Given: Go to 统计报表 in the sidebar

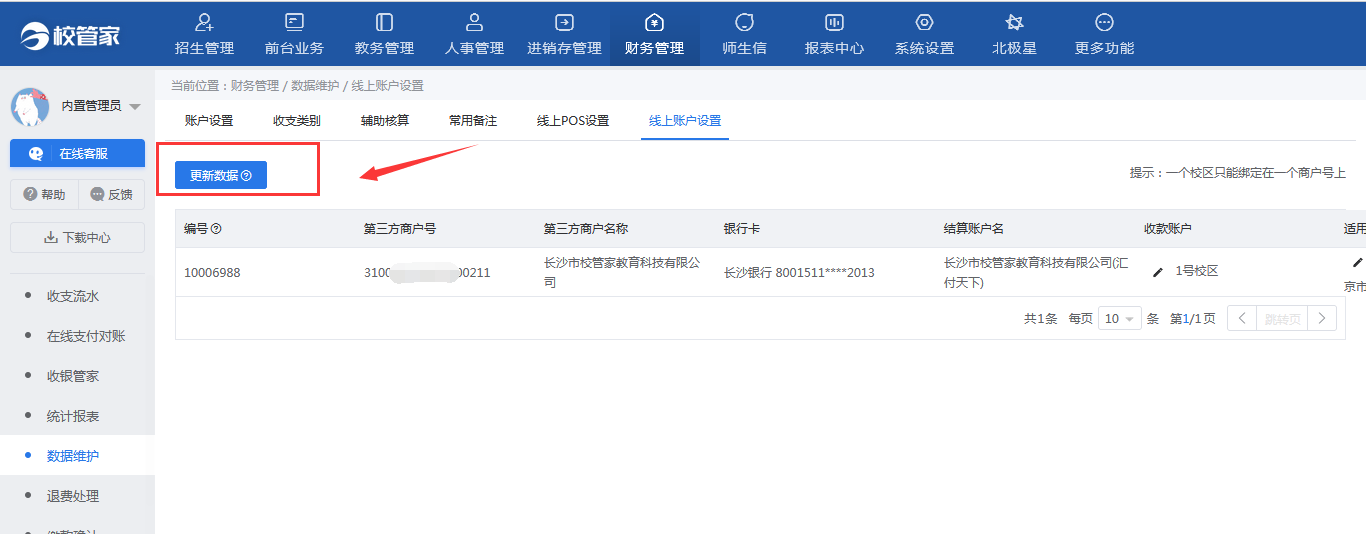Looking at the screenshot, I should 73,416.
